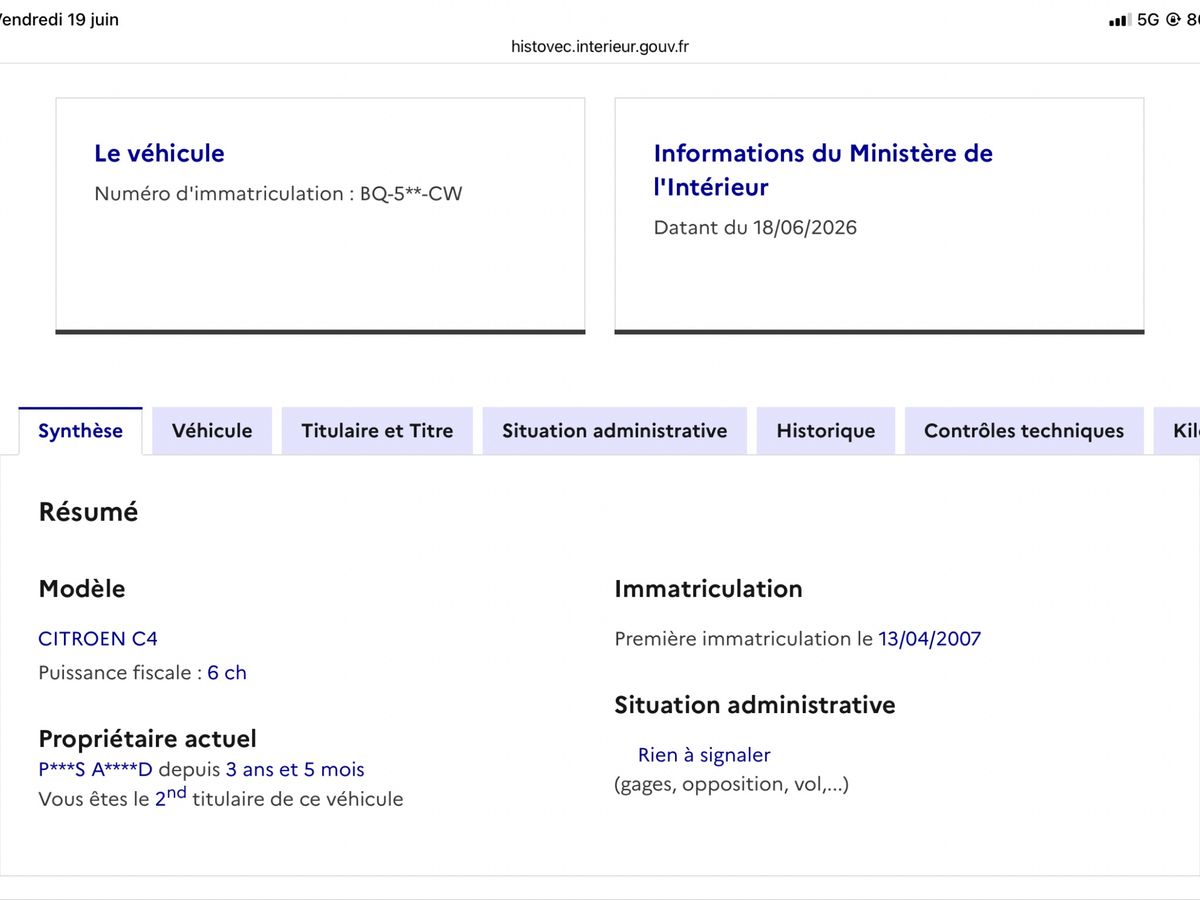Click the 13/04/2007 registration date
Viewport: 1200px width, 900px height.
[930, 638]
